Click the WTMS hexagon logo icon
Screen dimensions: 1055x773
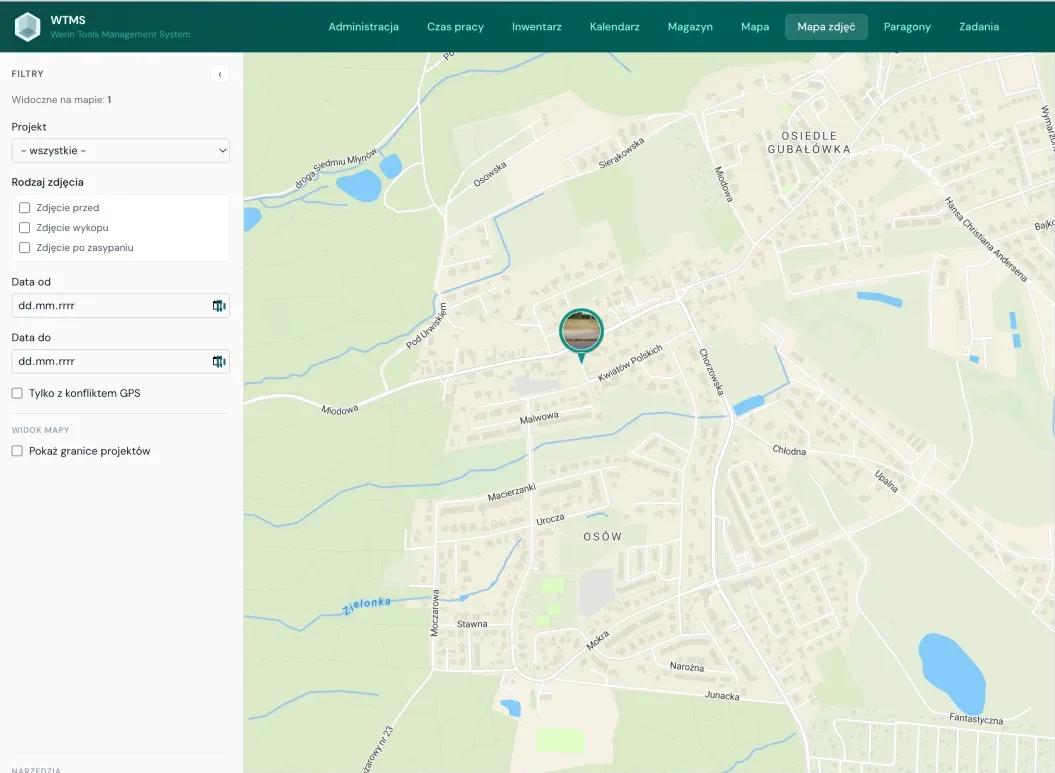(x=28, y=27)
